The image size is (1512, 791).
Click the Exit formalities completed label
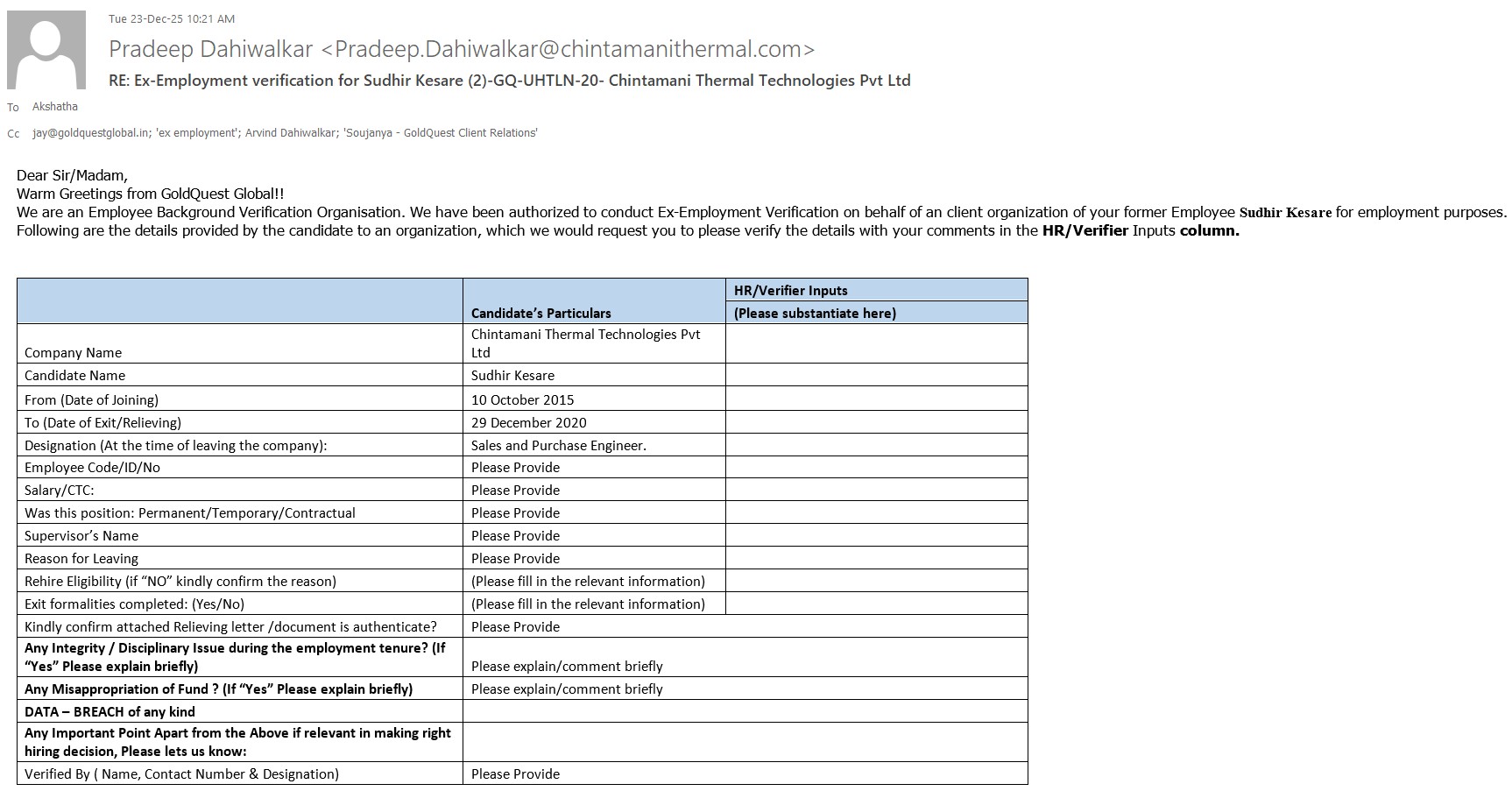point(134,604)
